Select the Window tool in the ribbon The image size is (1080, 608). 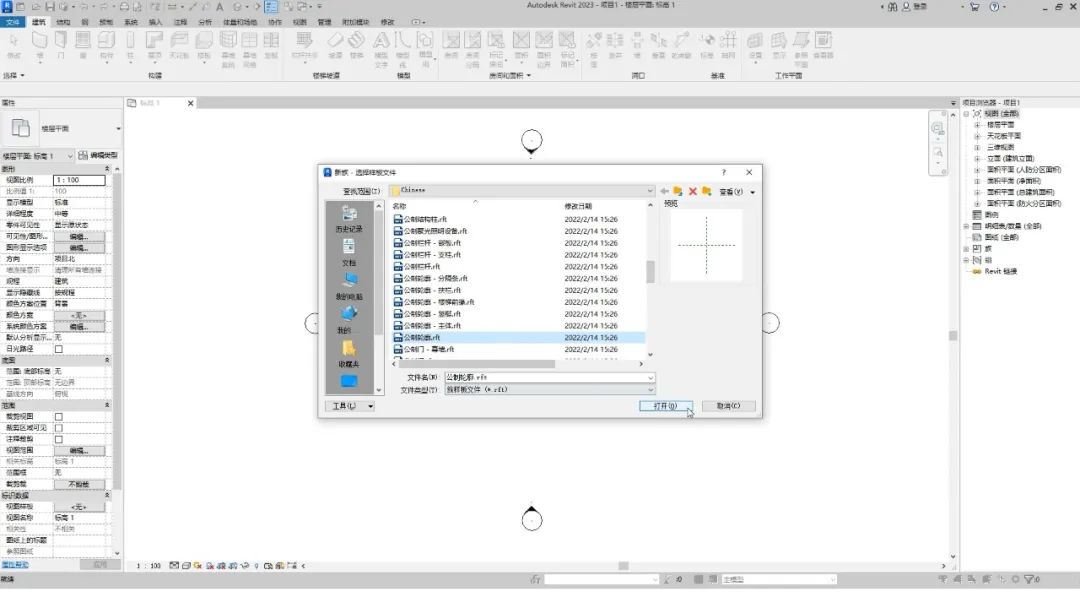[x=83, y=45]
